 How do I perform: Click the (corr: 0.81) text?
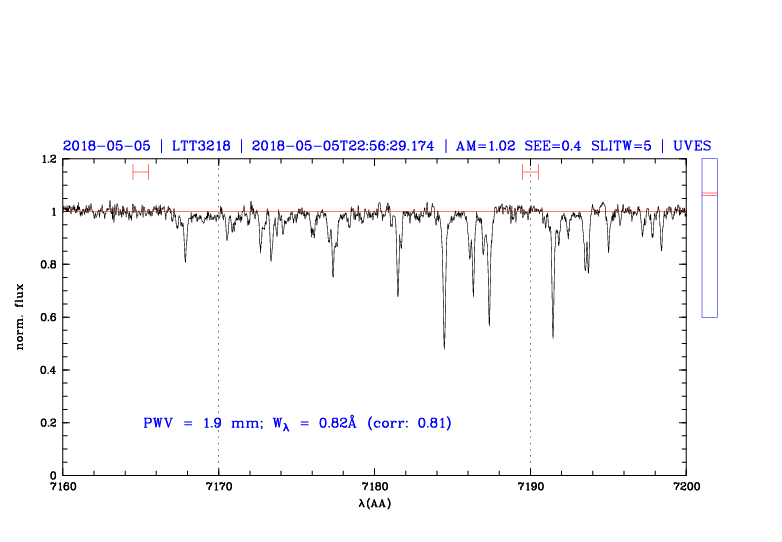click(410, 423)
